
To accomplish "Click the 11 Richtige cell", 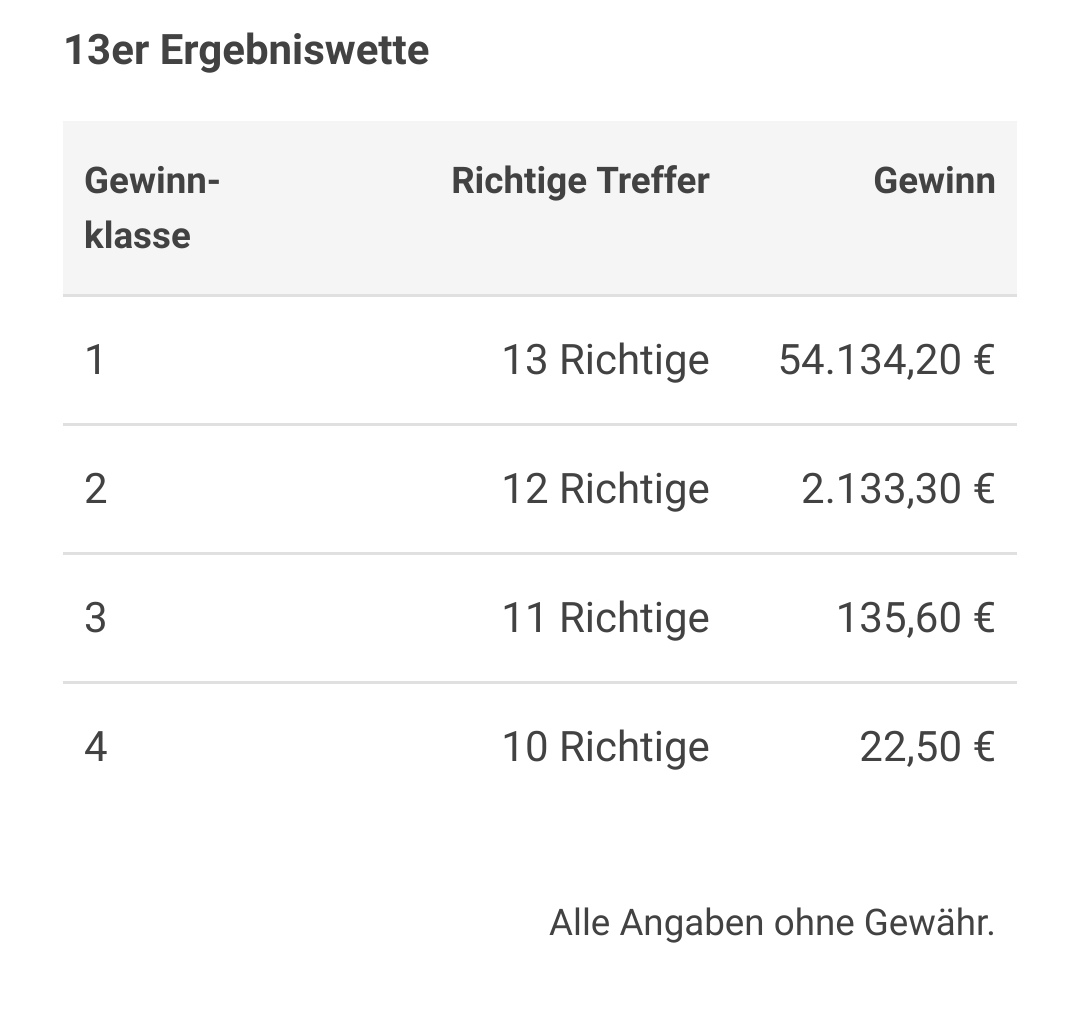I will coord(605,618).
